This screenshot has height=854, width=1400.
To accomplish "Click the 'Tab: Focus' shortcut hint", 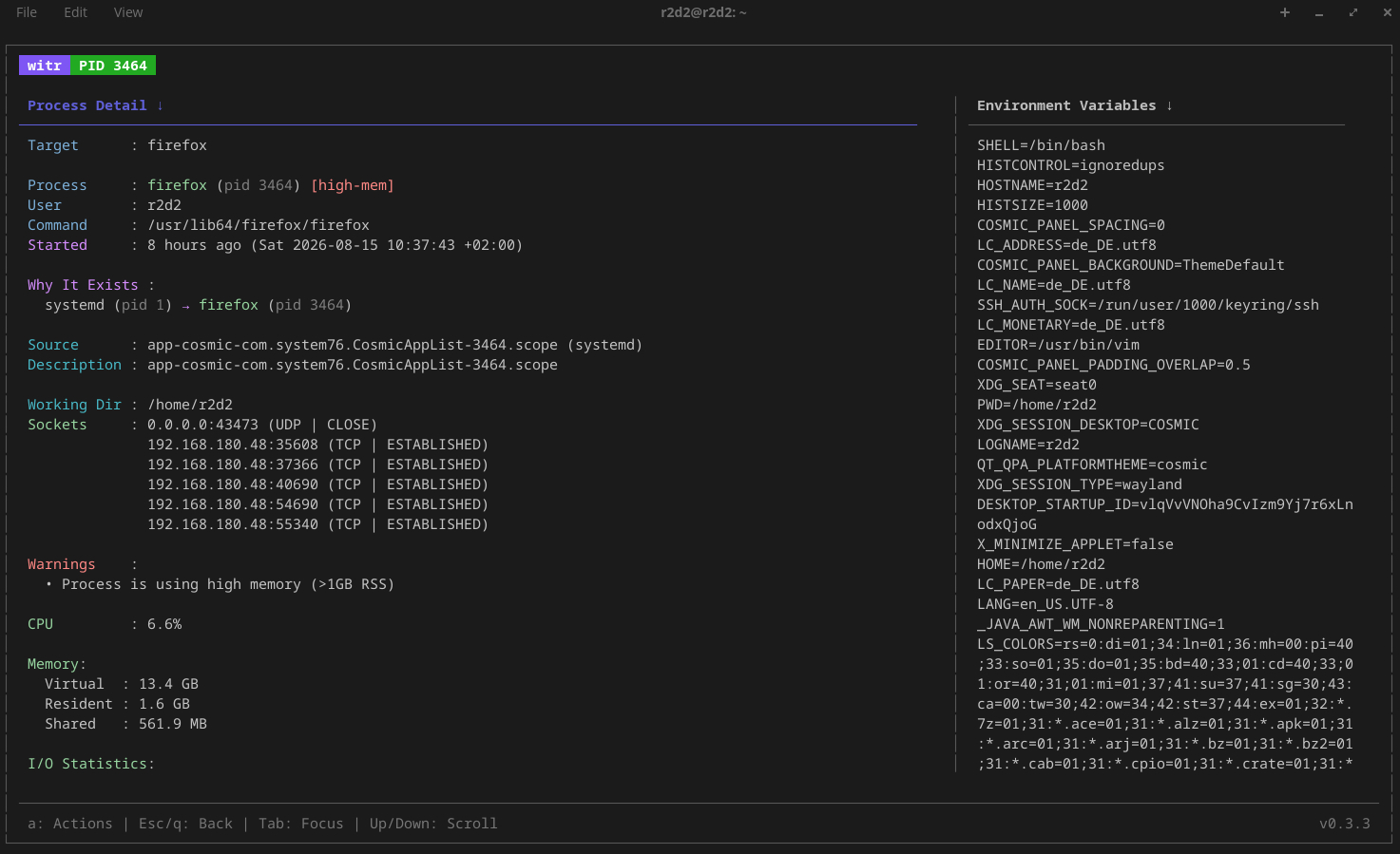I will pos(301,824).
